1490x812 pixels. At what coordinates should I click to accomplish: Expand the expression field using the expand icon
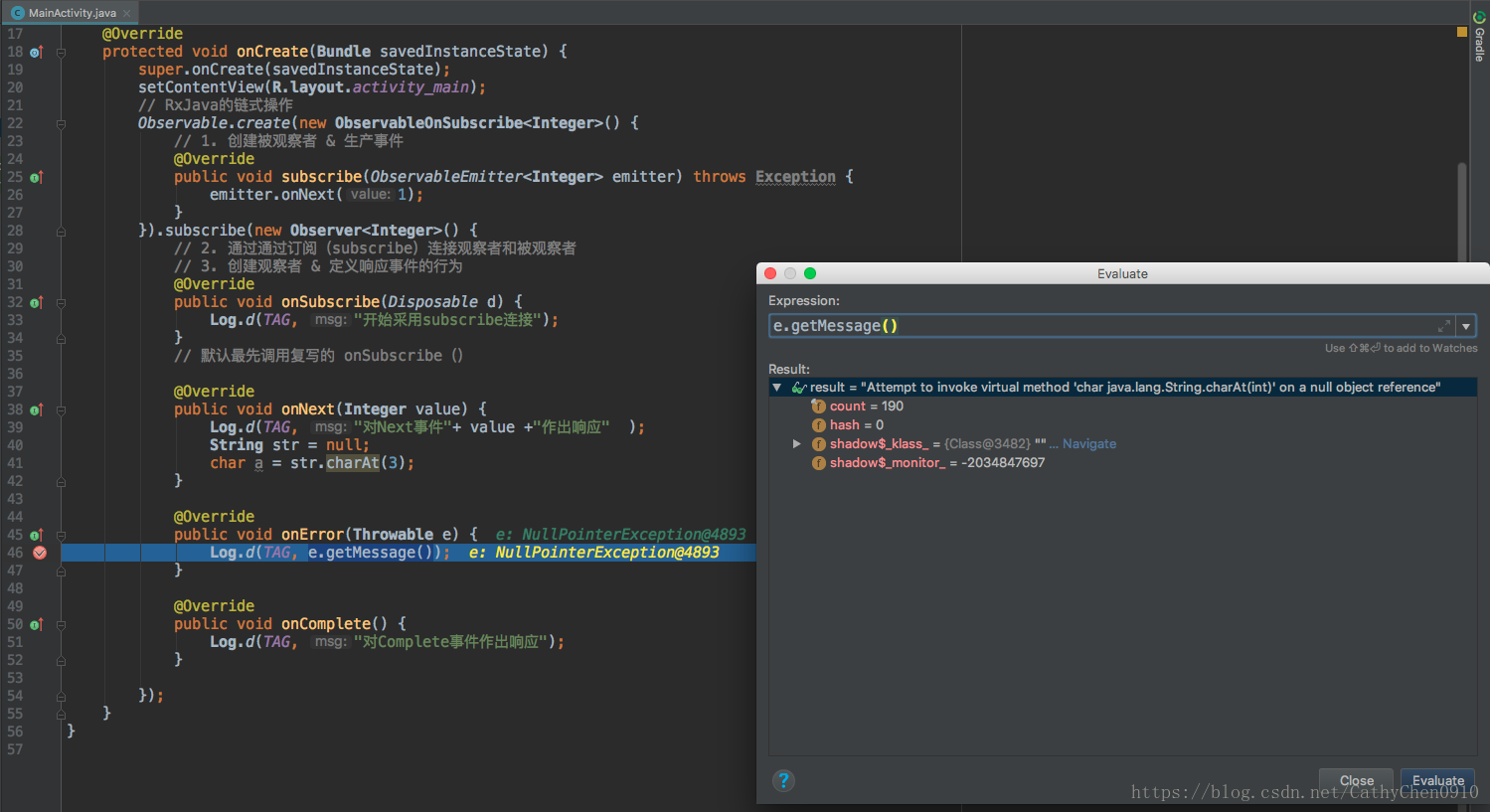point(1444,326)
